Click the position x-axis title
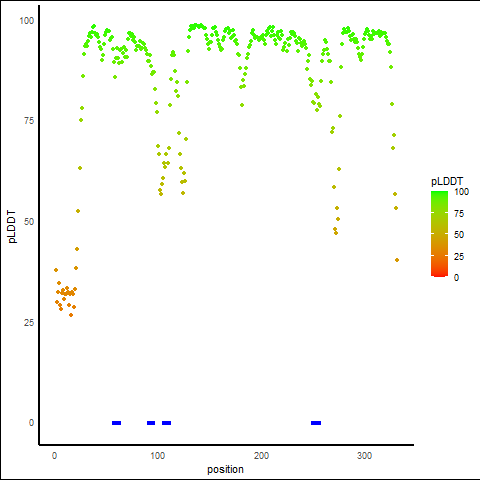This screenshot has width=480, height=480. pyautogui.click(x=225, y=469)
